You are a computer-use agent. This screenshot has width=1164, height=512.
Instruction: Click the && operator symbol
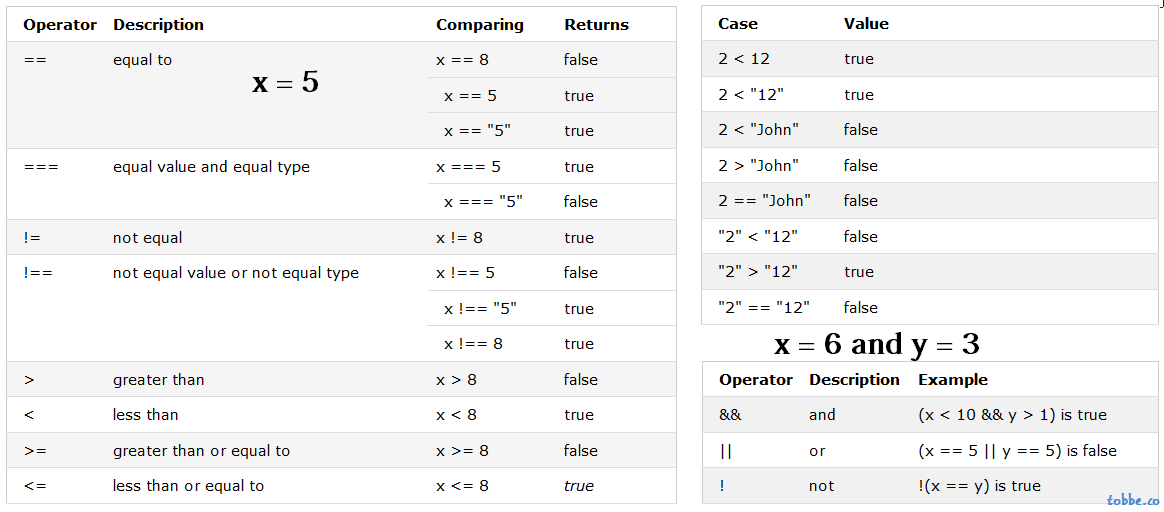click(x=730, y=415)
